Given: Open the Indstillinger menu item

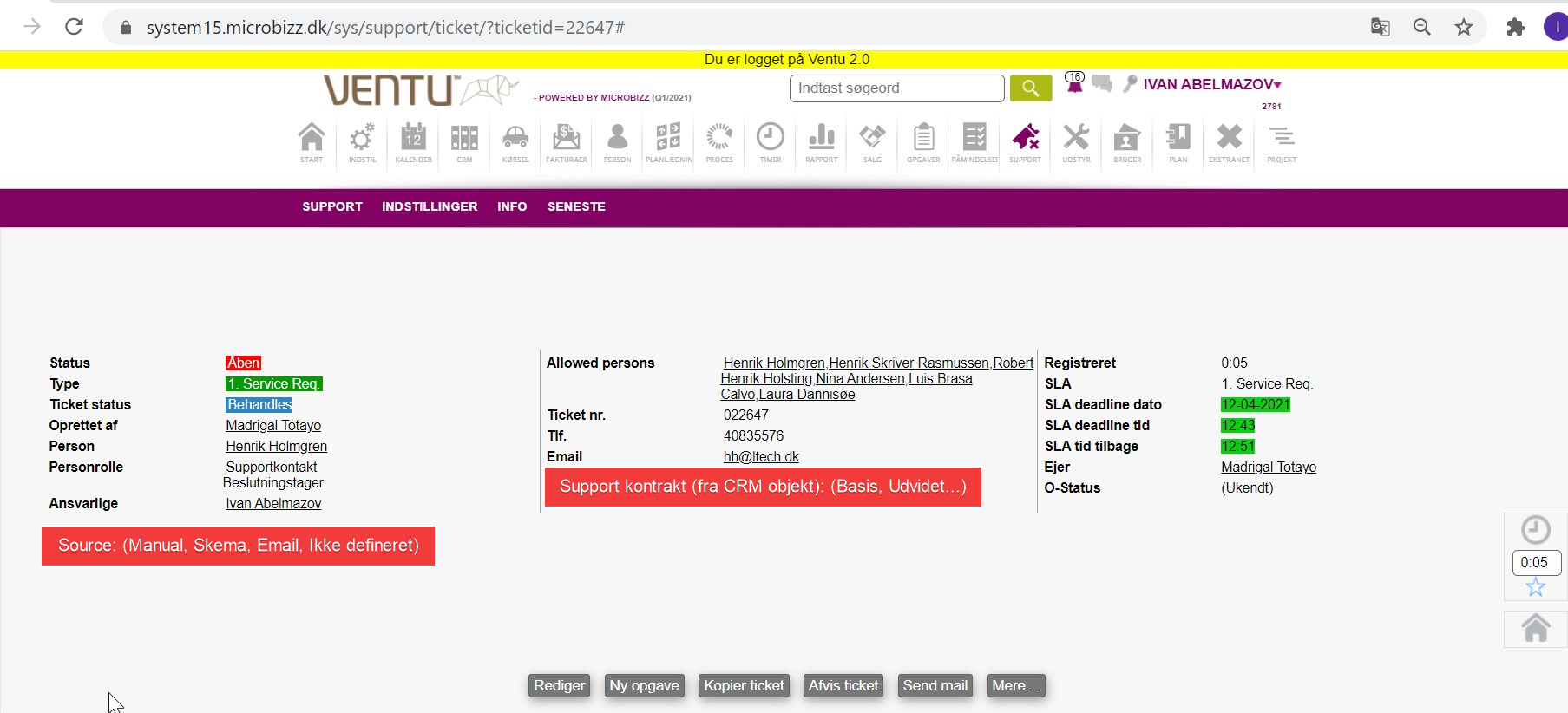Looking at the screenshot, I should coord(430,206).
